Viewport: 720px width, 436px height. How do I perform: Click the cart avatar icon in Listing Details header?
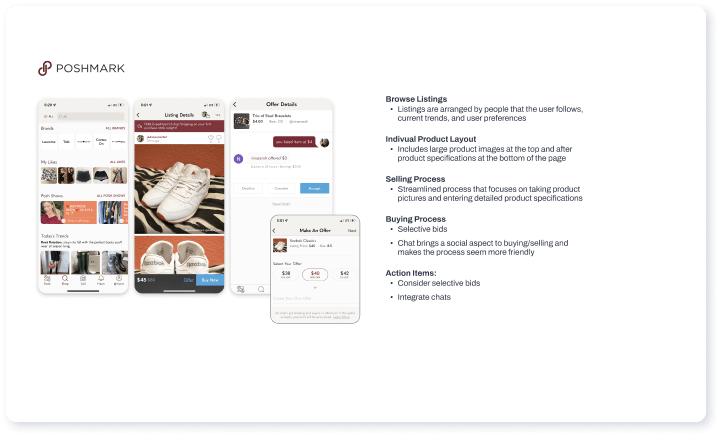point(205,114)
